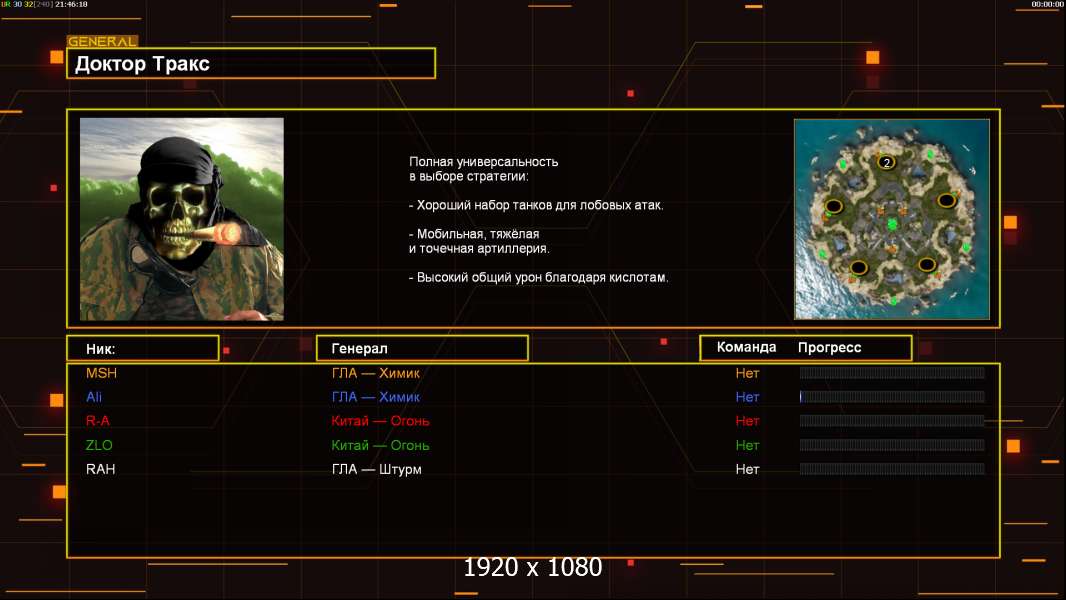Select player name R-A
The width and height of the screenshot is (1066, 600).
(98, 421)
